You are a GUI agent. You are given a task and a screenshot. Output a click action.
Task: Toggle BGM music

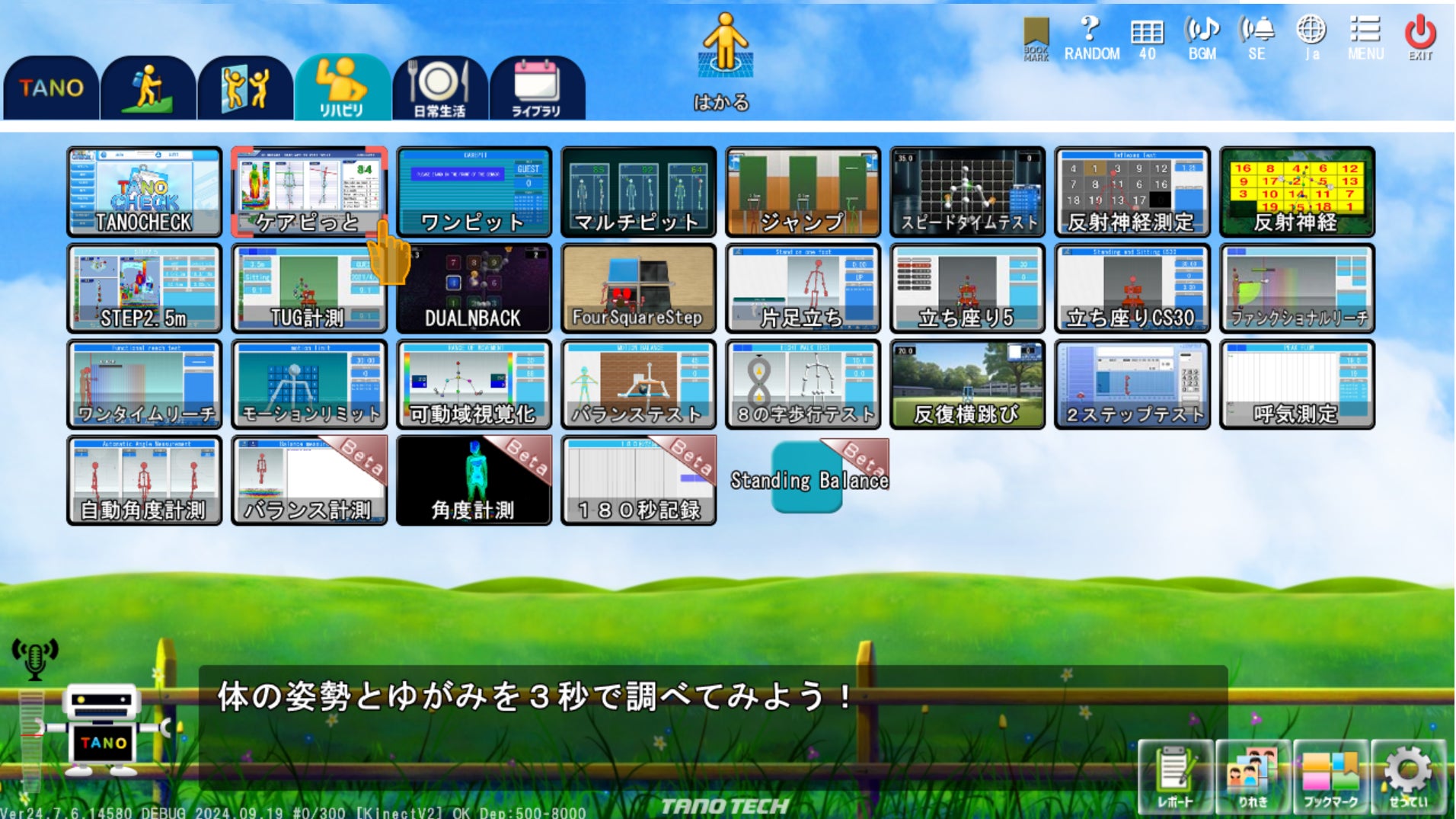click(1202, 38)
